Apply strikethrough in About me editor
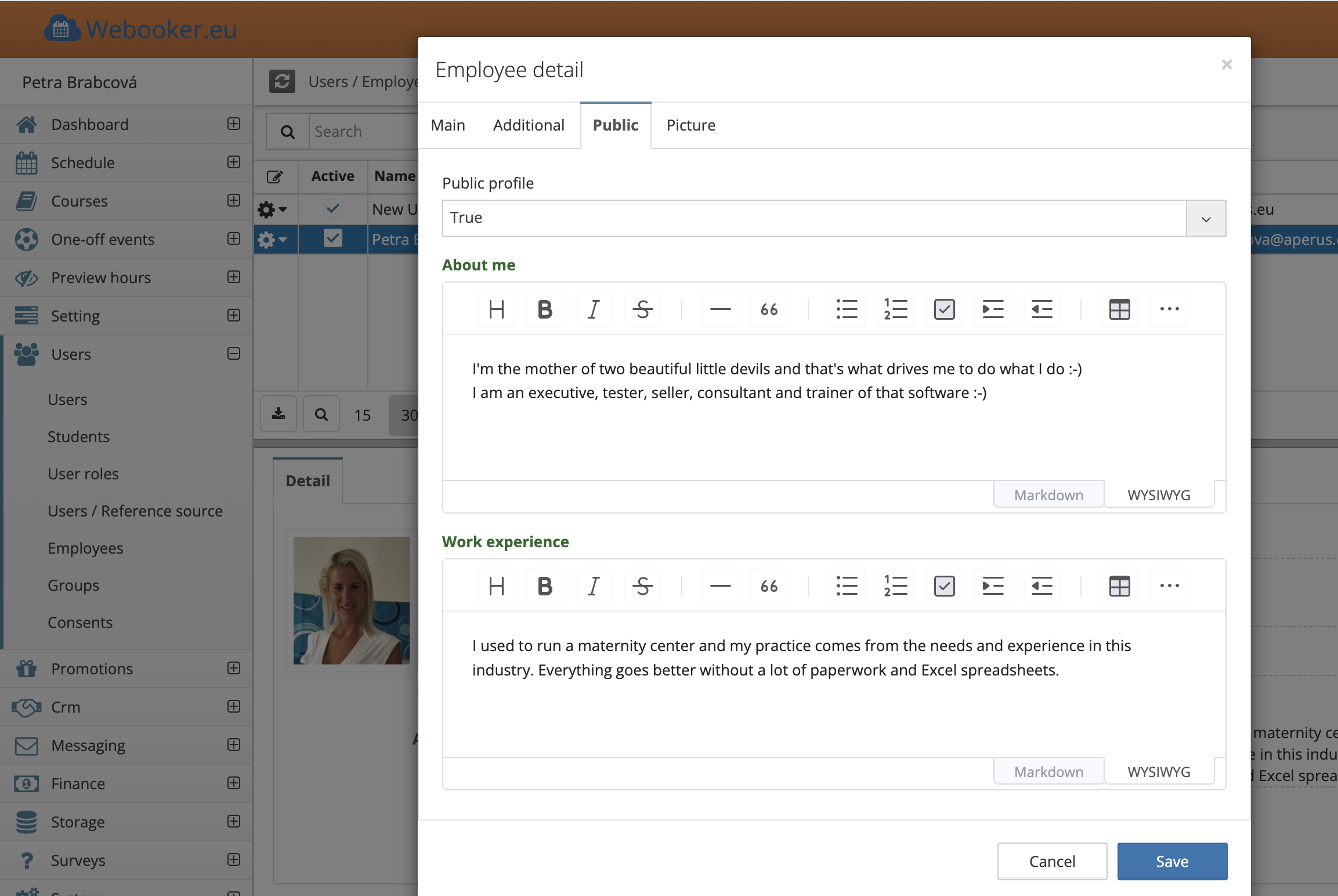 [x=642, y=309]
